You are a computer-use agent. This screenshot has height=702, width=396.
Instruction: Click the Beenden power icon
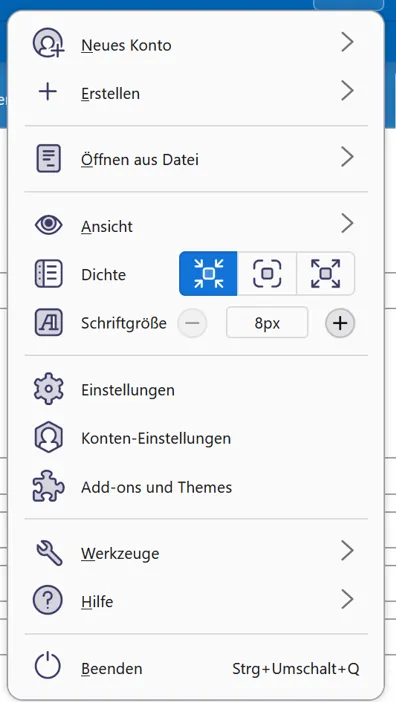pos(47,666)
